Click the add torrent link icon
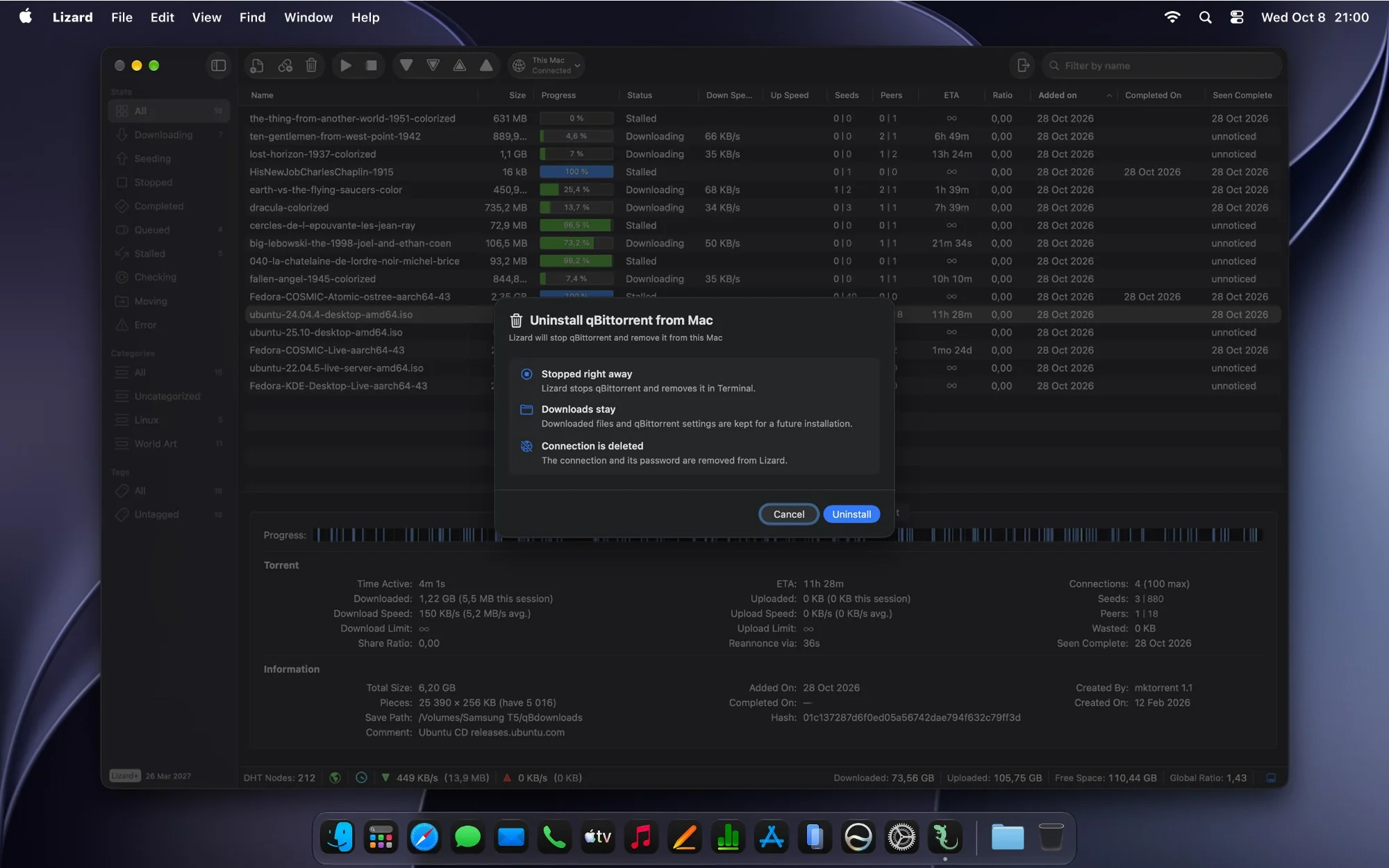The width and height of the screenshot is (1389, 868). (285, 65)
